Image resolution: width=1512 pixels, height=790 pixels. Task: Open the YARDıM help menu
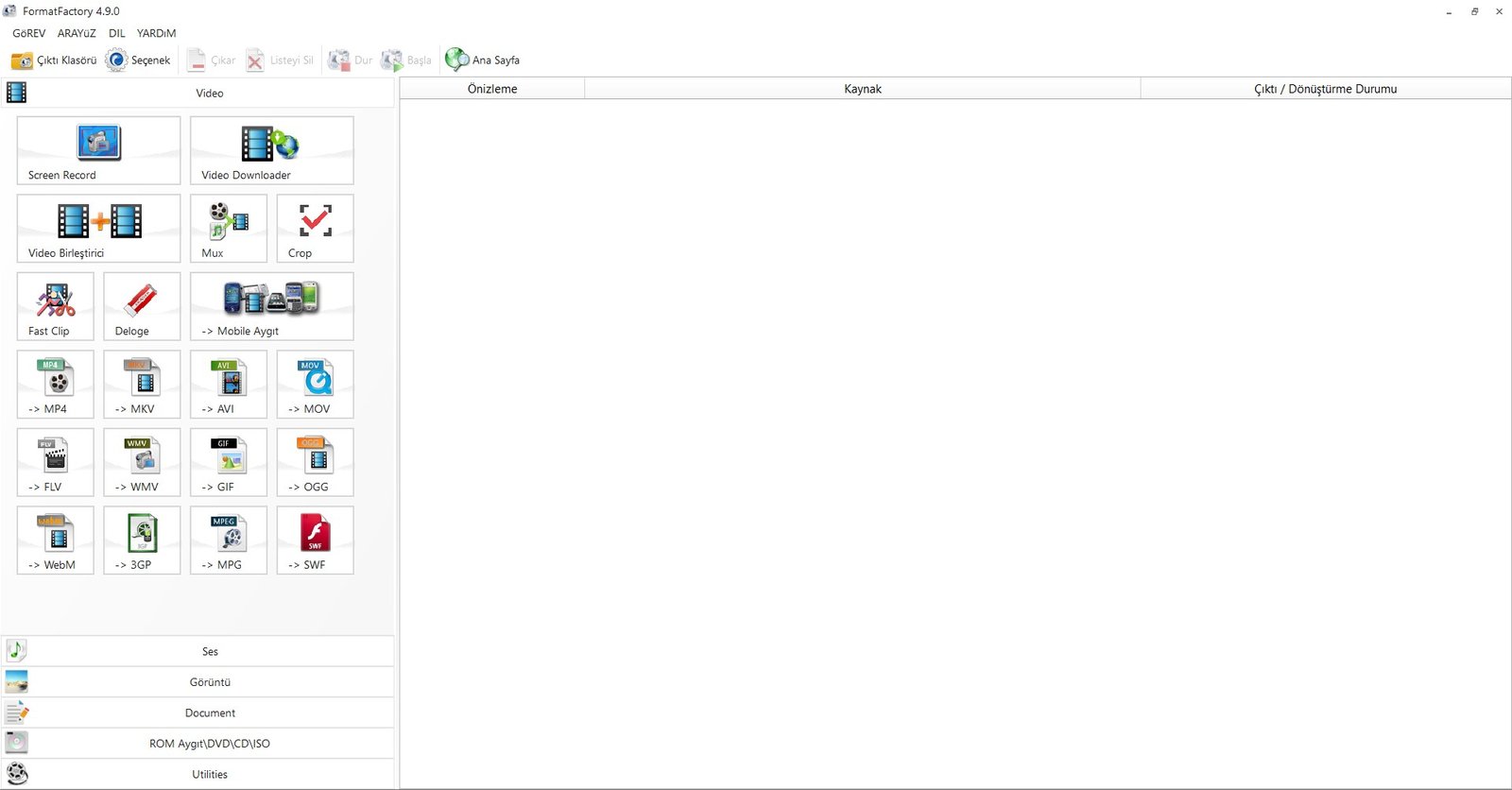[156, 33]
